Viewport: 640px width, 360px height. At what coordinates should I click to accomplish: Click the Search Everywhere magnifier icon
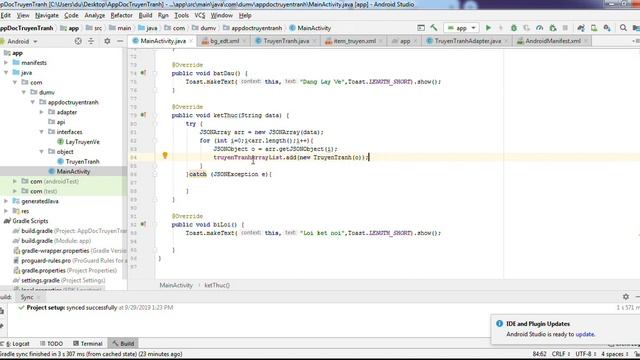pyautogui.click(x=623, y=28)
